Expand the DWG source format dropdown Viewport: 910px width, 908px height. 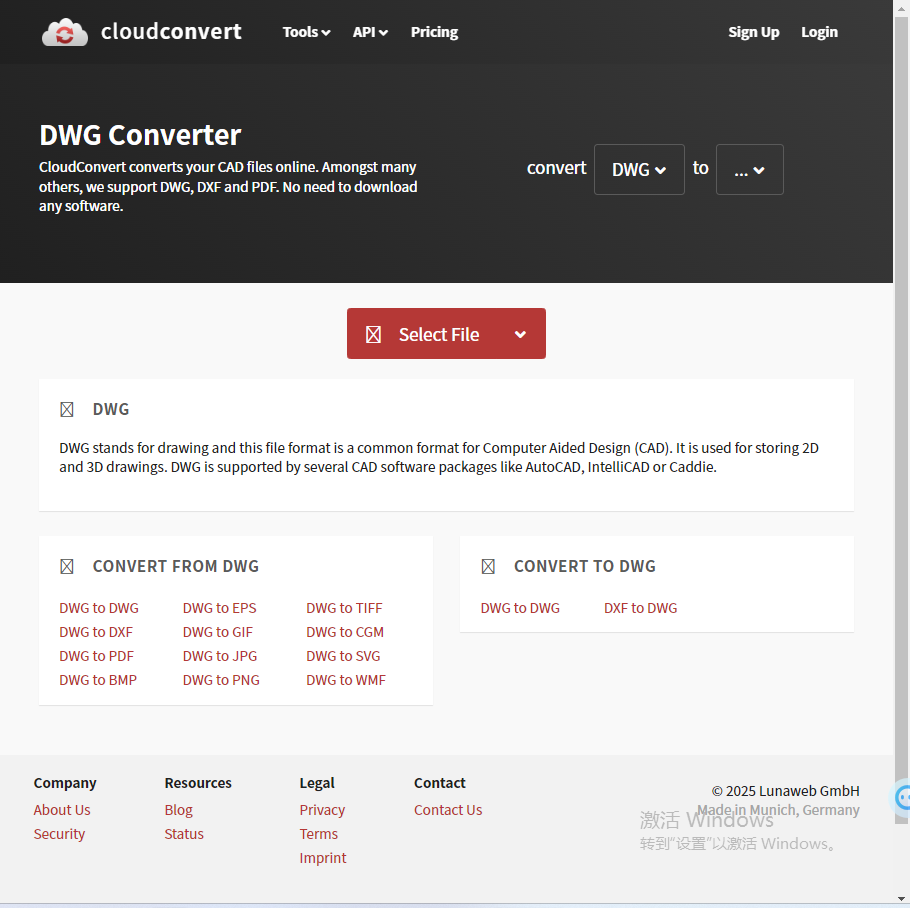tap(639, 169)
